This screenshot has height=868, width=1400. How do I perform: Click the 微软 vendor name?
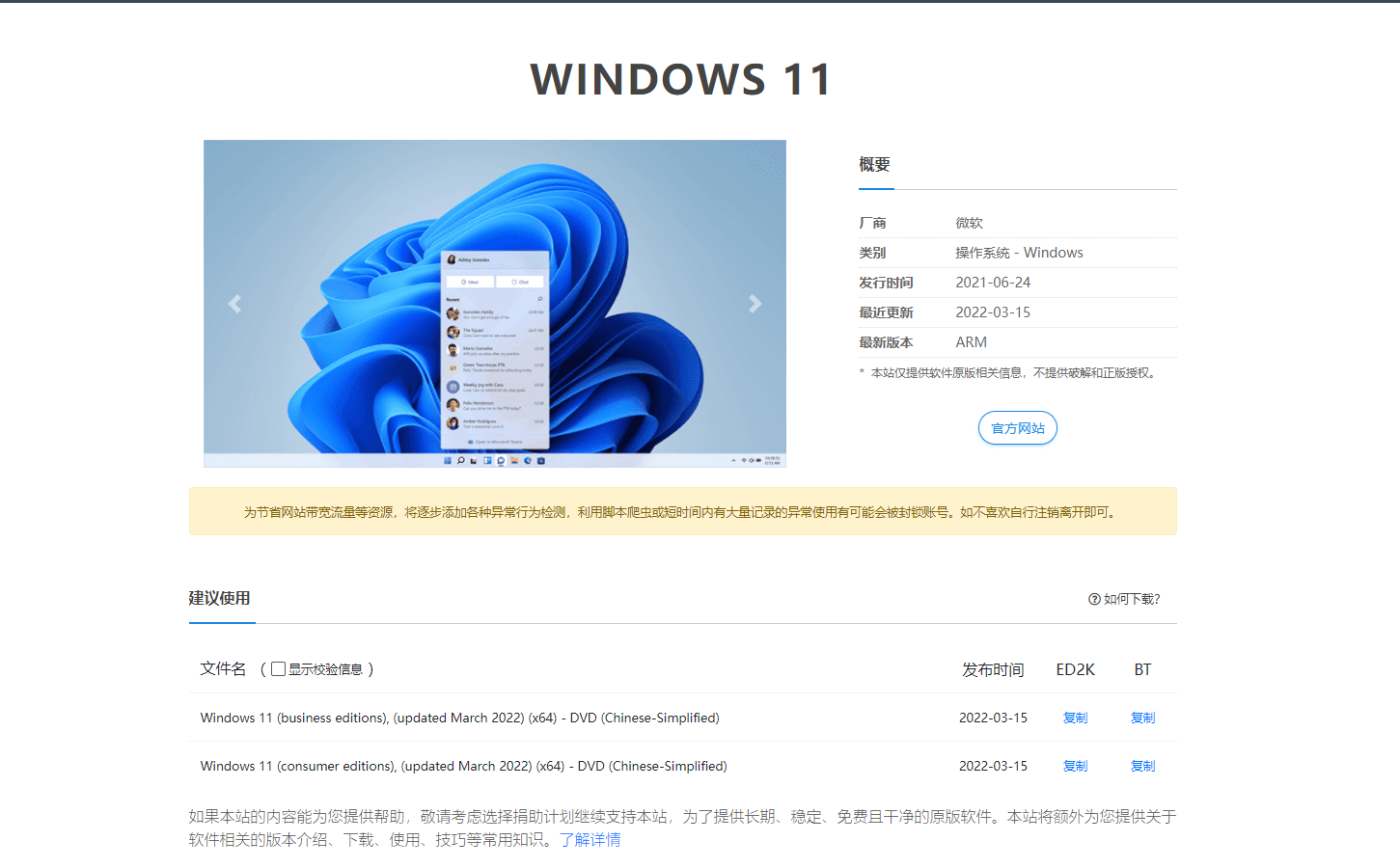[968, 222]
